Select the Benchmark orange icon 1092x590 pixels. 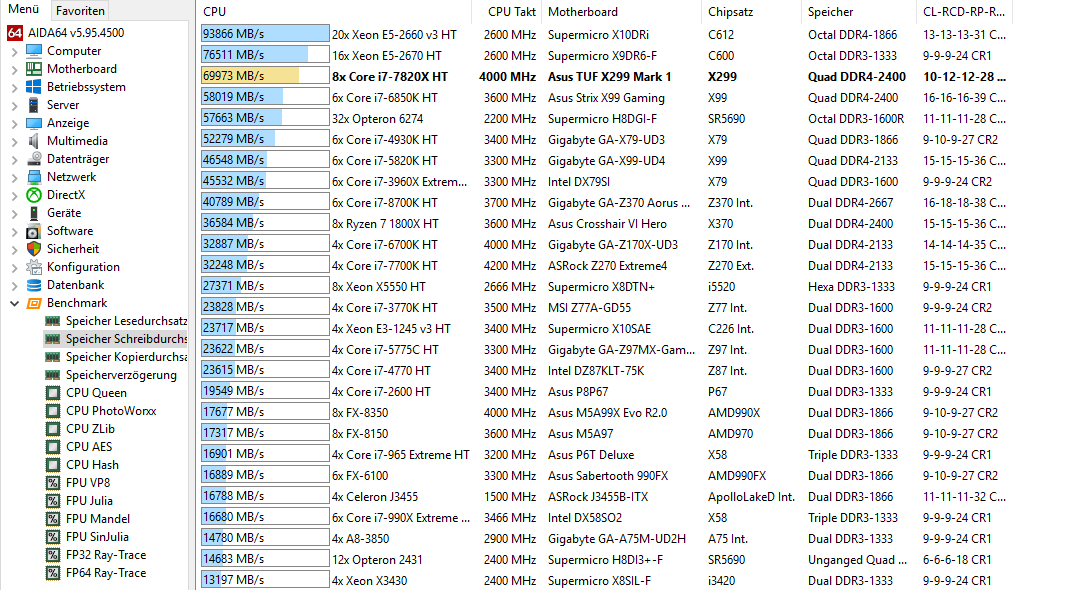click(x=33, y=303)
